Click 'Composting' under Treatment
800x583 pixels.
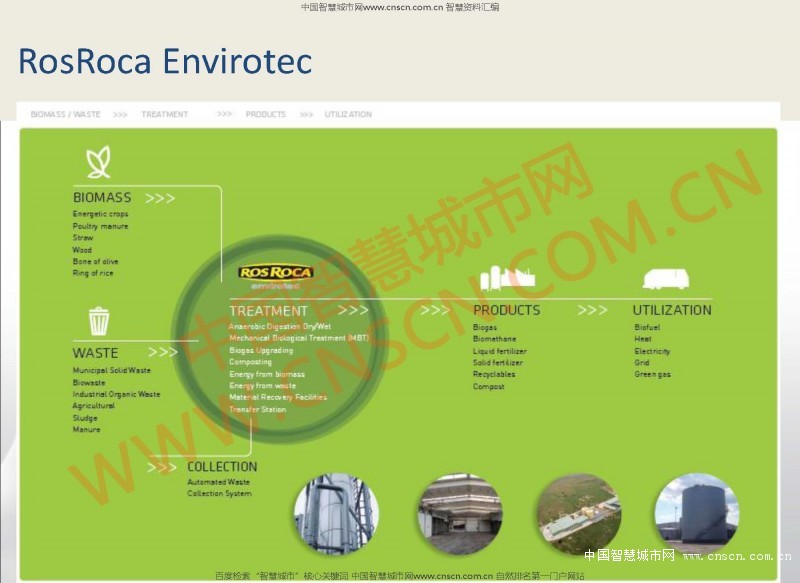(x=251, y=362)
